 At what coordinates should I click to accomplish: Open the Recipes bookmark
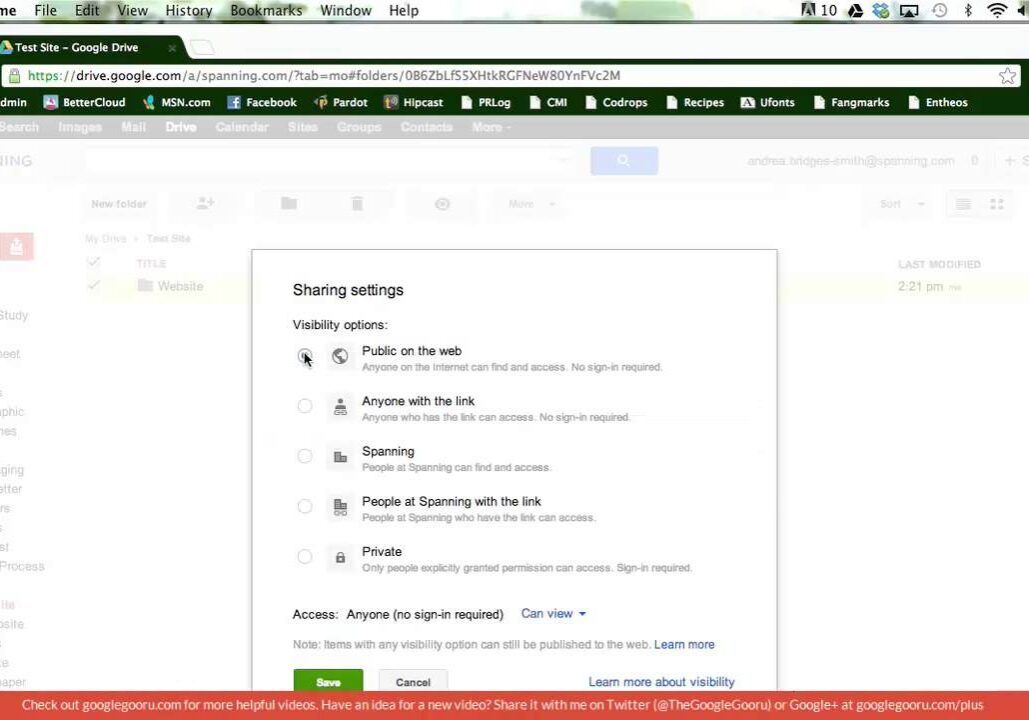point(695,102)
